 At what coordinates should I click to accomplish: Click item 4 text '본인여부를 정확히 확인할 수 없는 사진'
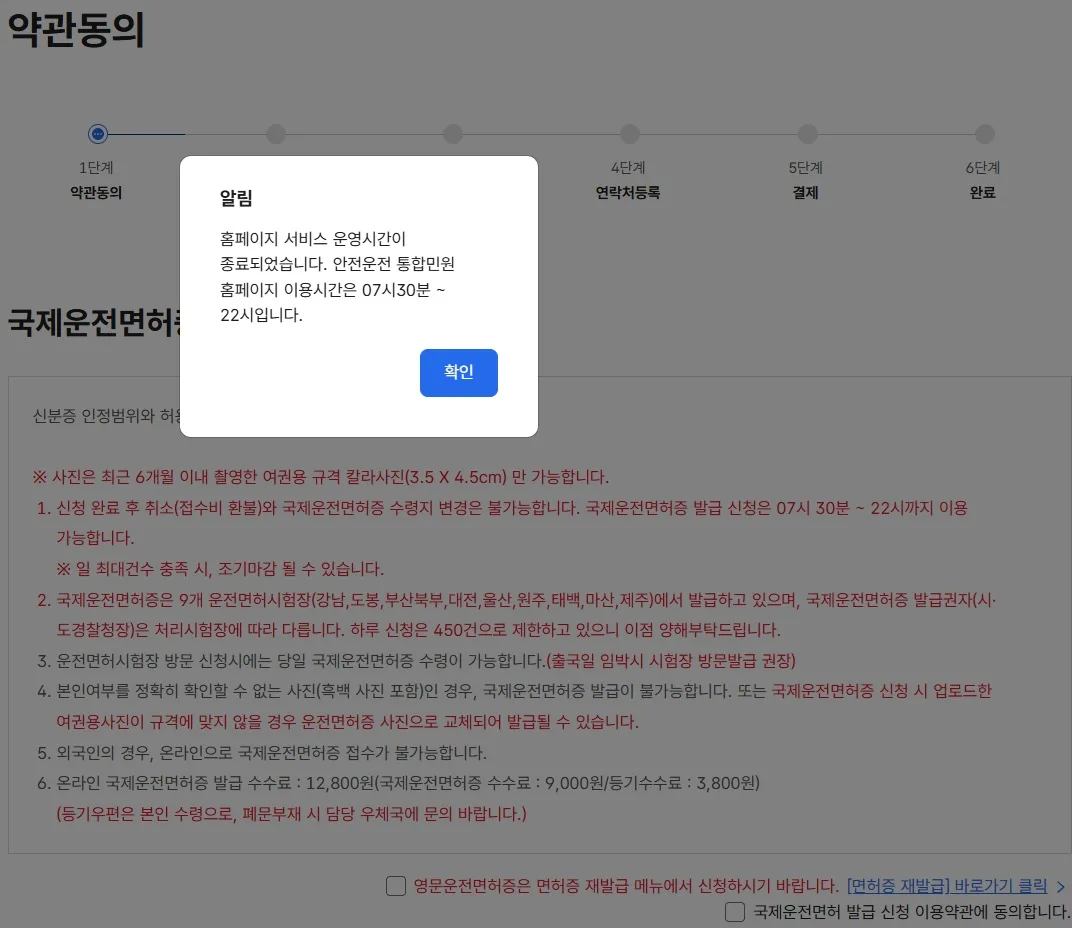click(x=514, y=706)
